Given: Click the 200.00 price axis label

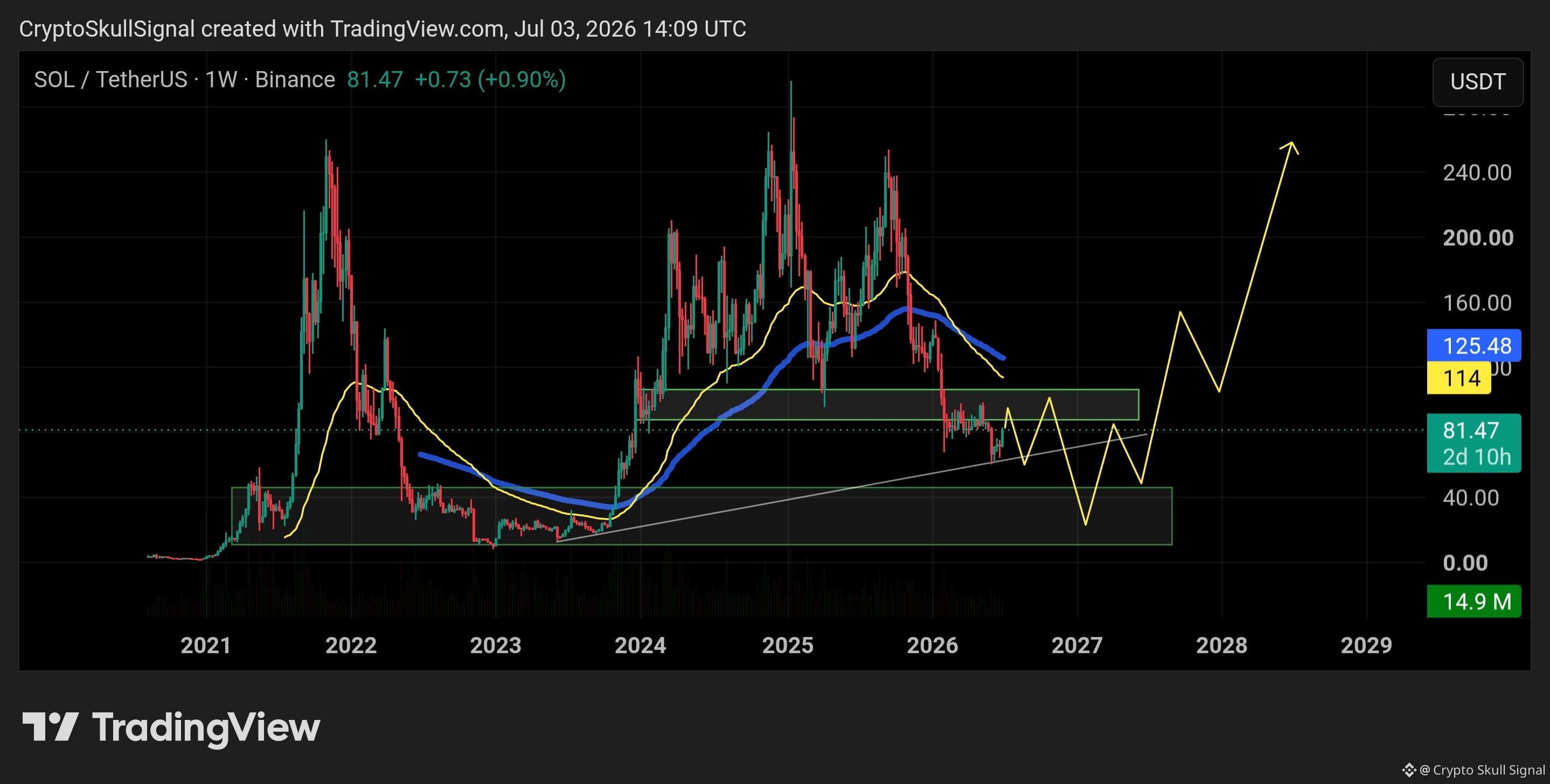Looking at the screenshot, I should tap(1478, 237).
